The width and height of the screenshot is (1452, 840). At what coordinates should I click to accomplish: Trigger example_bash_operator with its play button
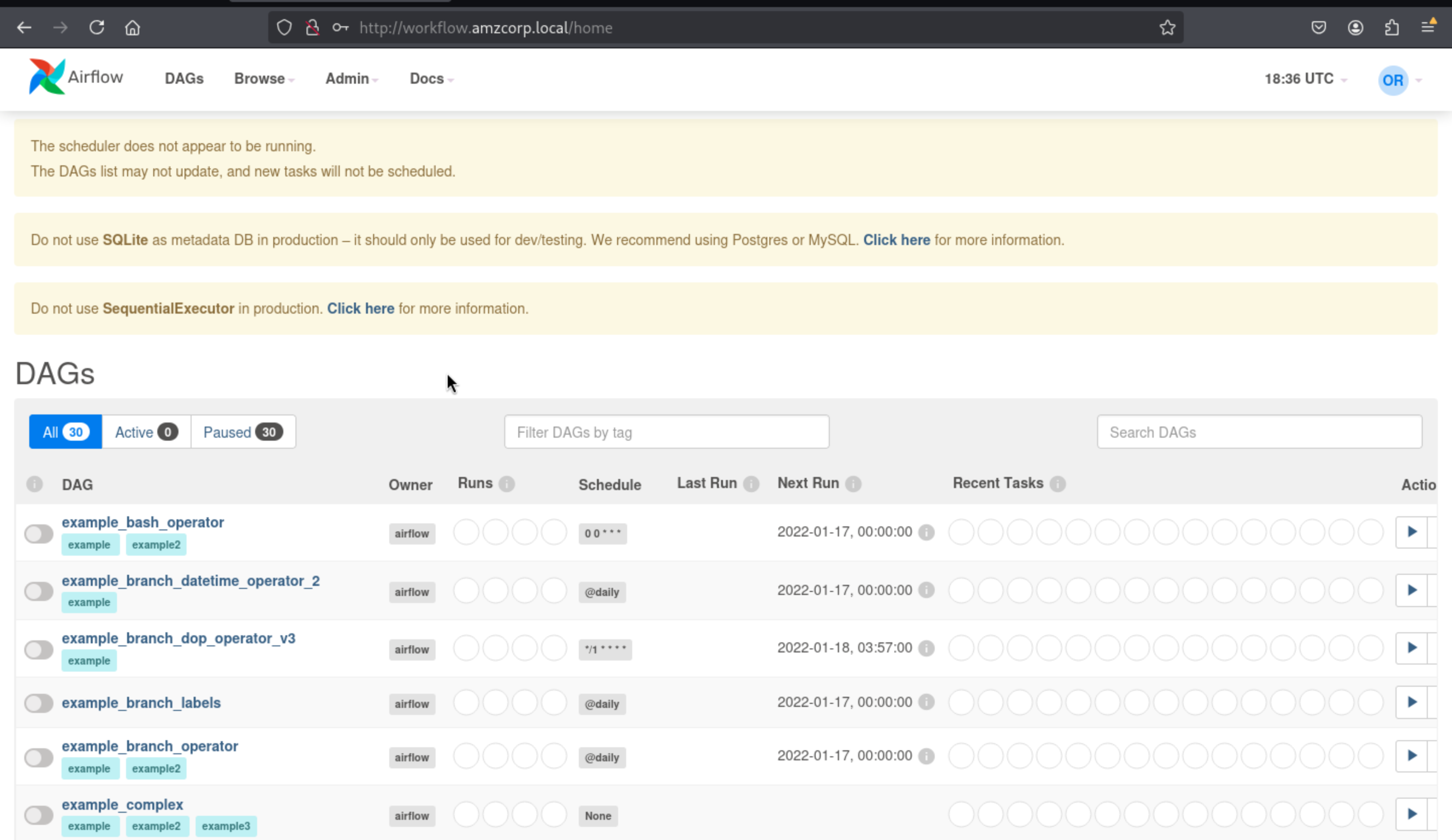coord(1411,532)
